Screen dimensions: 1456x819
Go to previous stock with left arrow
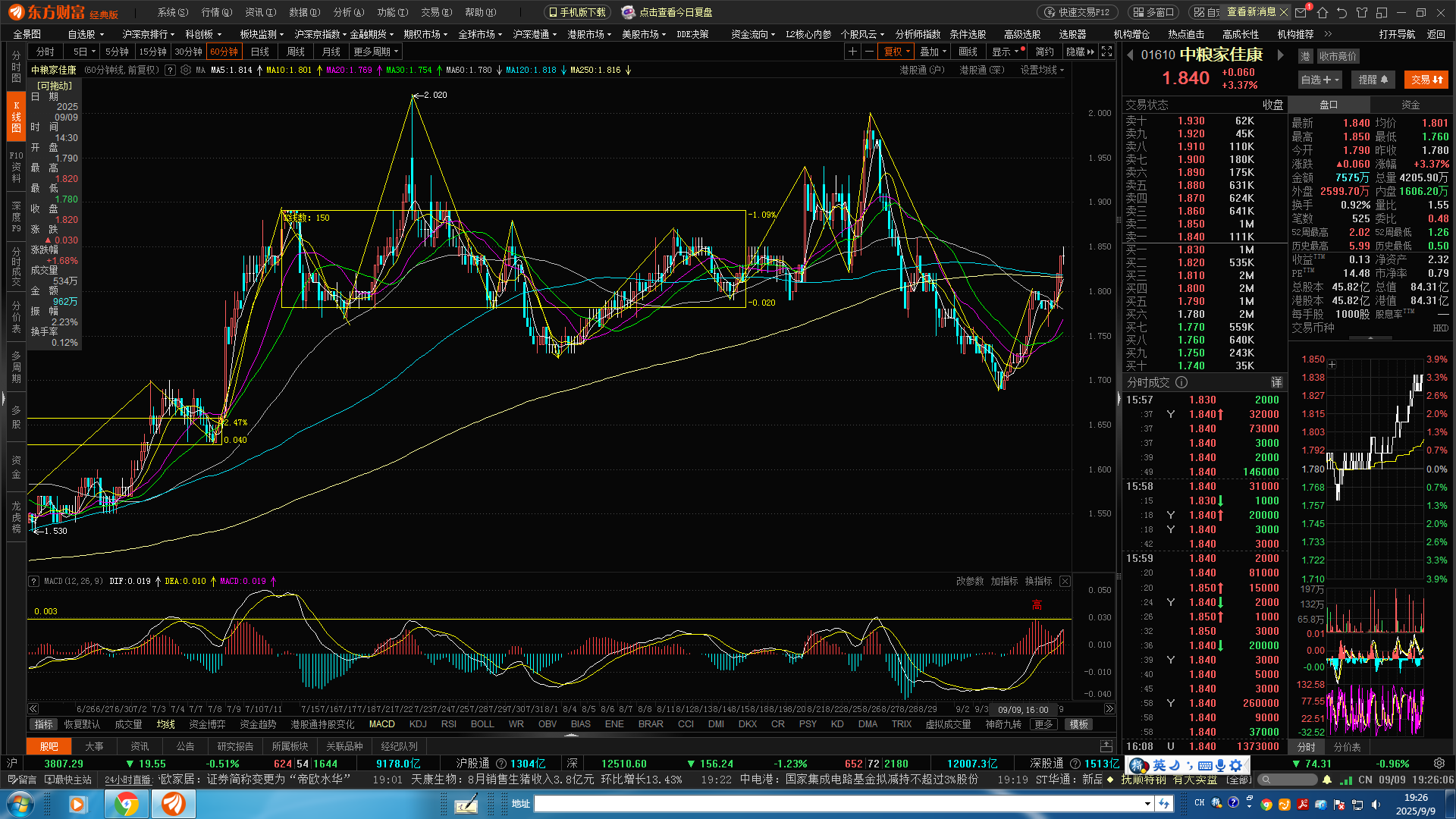click(1130, 55)
